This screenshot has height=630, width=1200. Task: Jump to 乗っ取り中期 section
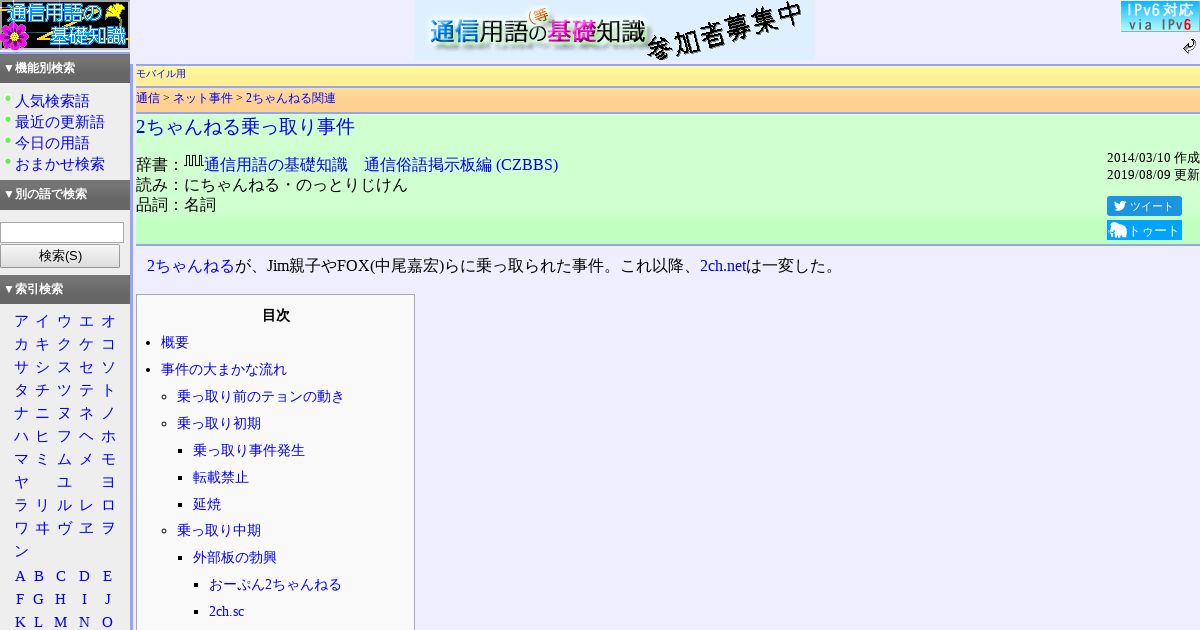[x=219, y=530]
